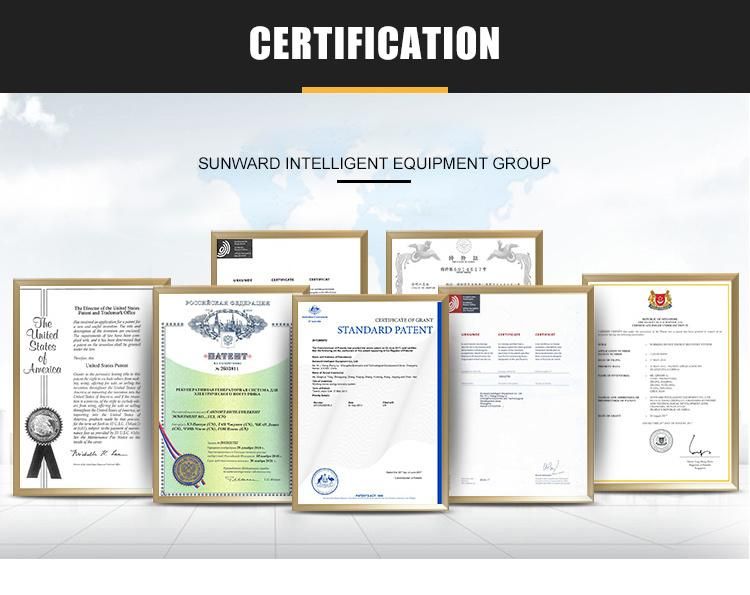Click the ПАТЕНТ title on Russian certificate
This screenshot has width=750, height=595.
pyautogui.click(x=228, y=356)
